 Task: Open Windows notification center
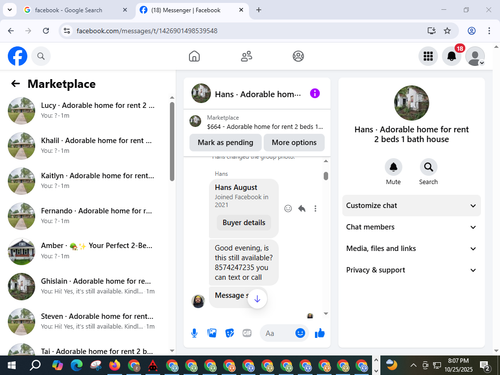pos(485,365)
